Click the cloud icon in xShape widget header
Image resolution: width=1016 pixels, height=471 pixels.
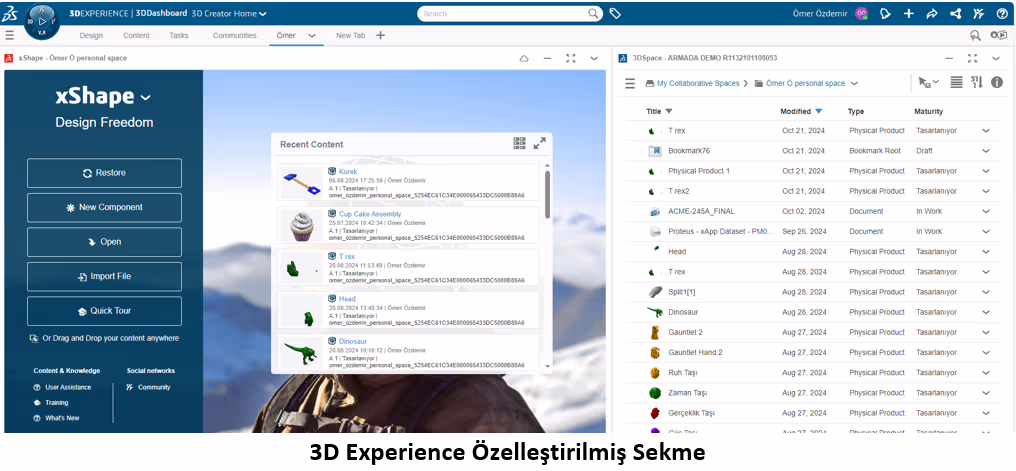(x=524, y=58)
